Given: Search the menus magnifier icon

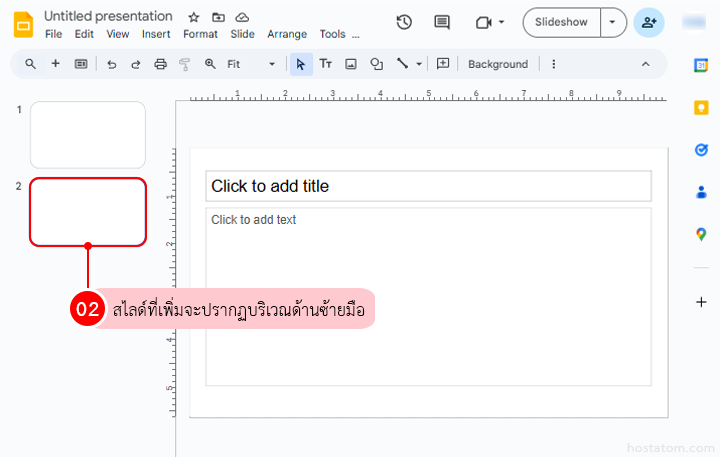Looking at the screenshot, I should tap(30, 64).
